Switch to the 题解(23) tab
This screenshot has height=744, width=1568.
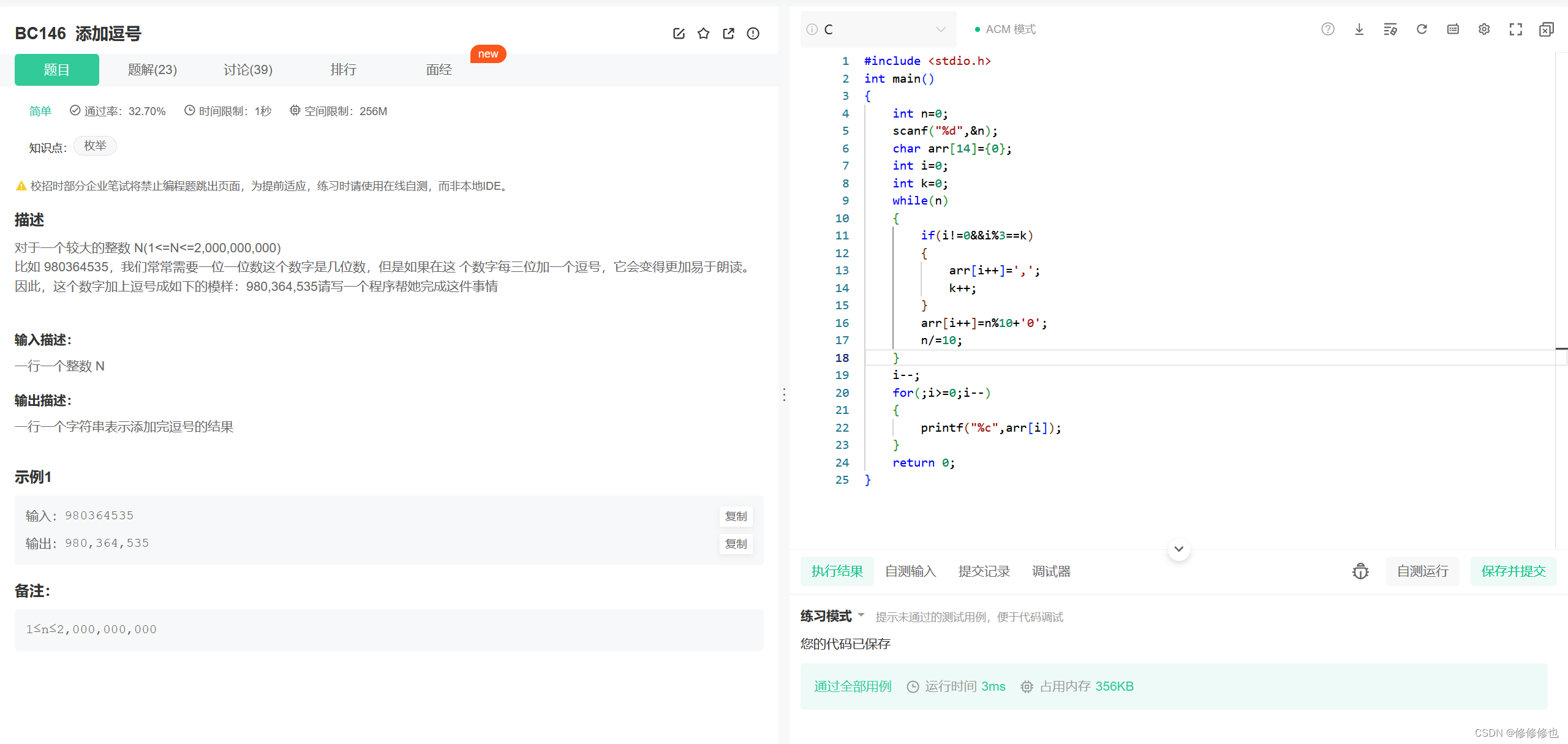click(x=153, y=69)
